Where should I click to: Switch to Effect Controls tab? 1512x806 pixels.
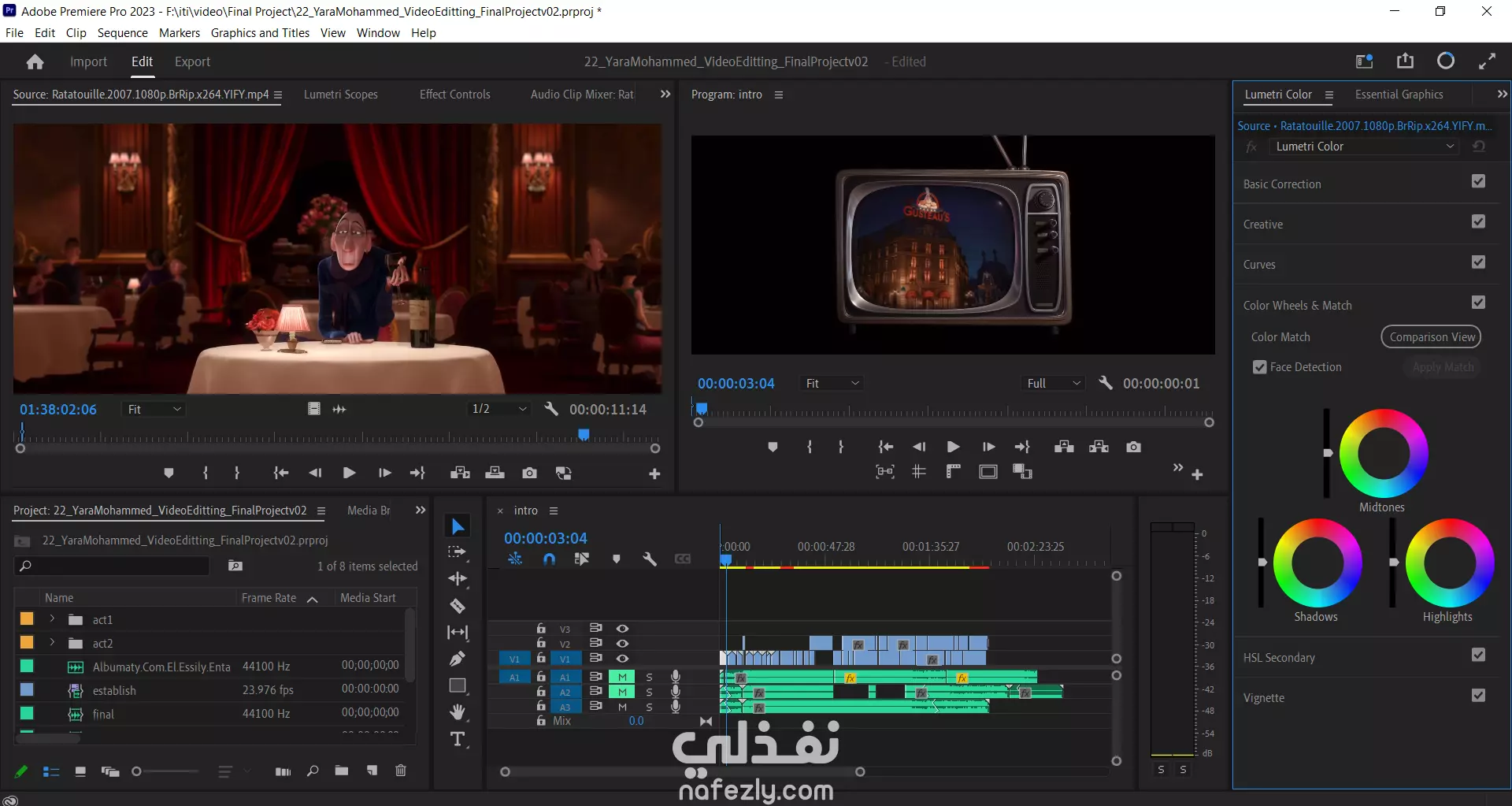(454, 95)
